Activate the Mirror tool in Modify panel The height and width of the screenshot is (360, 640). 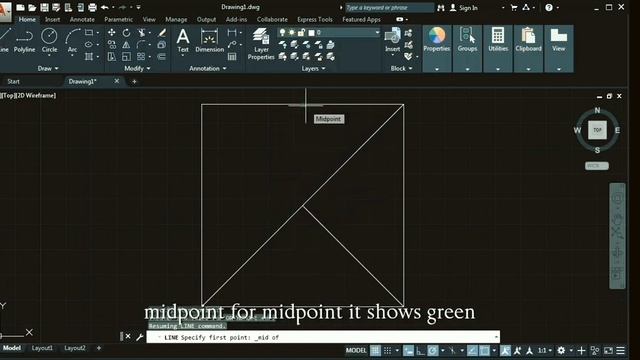(127, 44)
